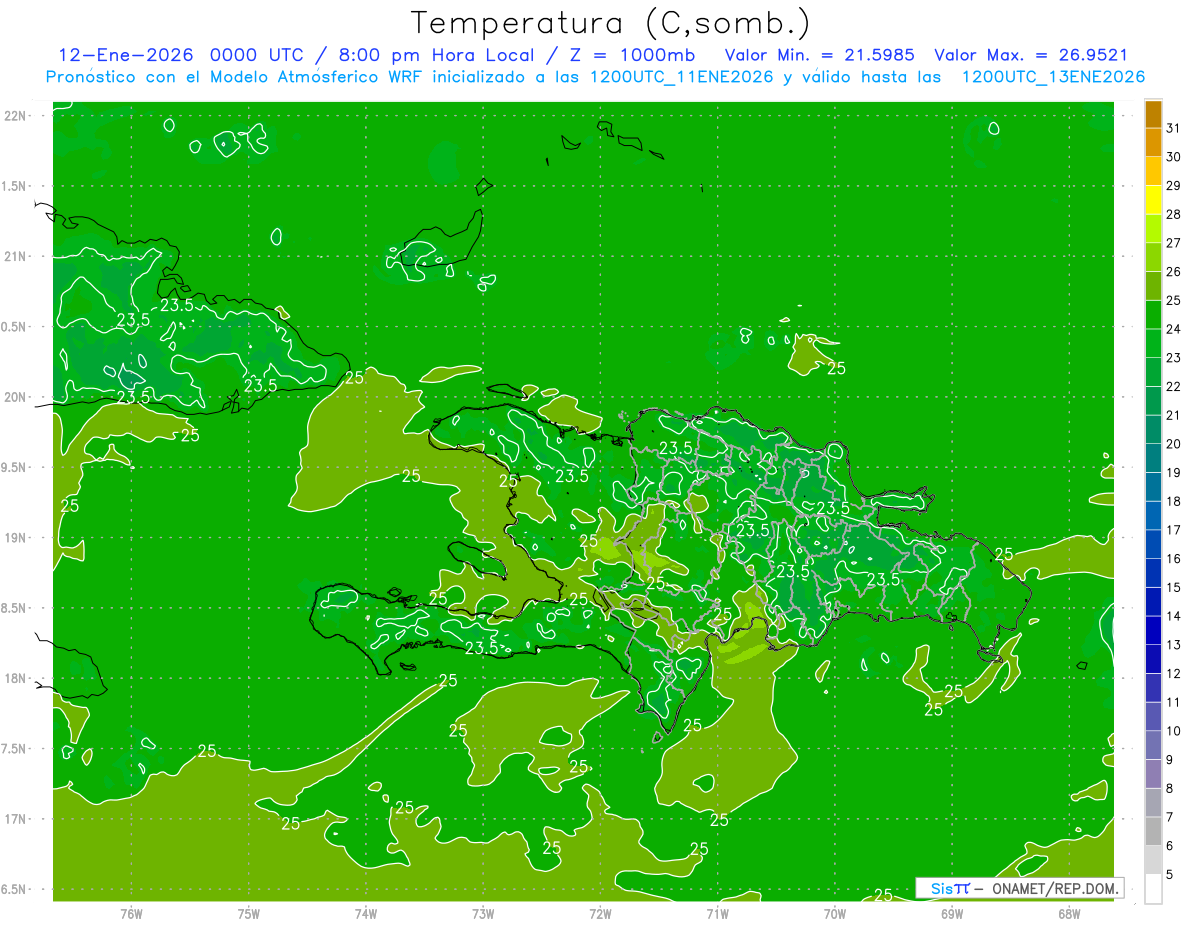Click the "73W" longitude label
This screenshot has width=1200, height=927.
[x=483, y=914]
